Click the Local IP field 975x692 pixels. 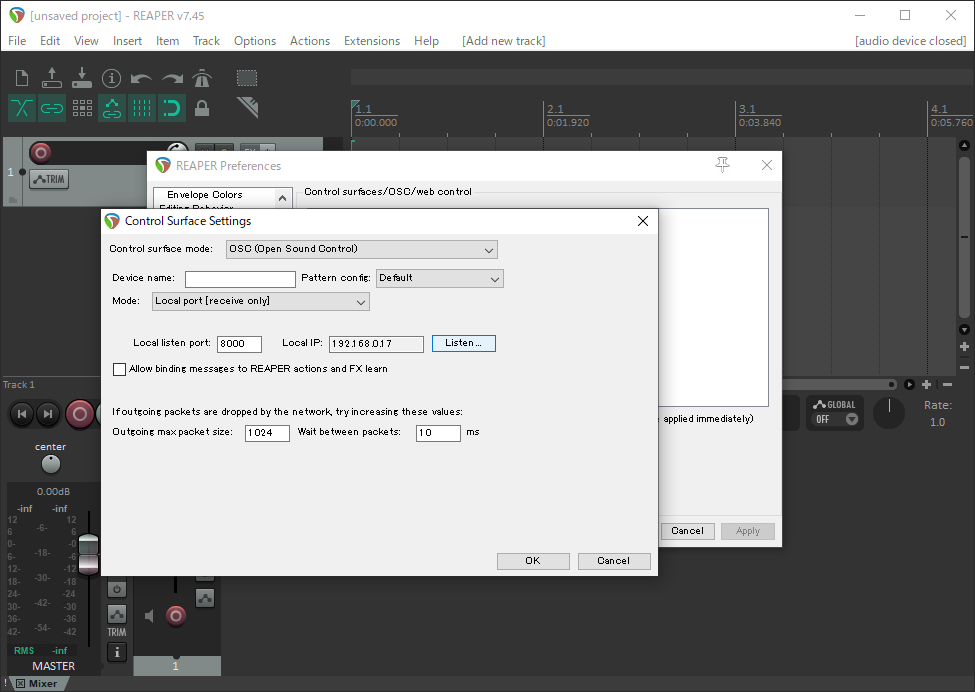[x=376, y=344]
